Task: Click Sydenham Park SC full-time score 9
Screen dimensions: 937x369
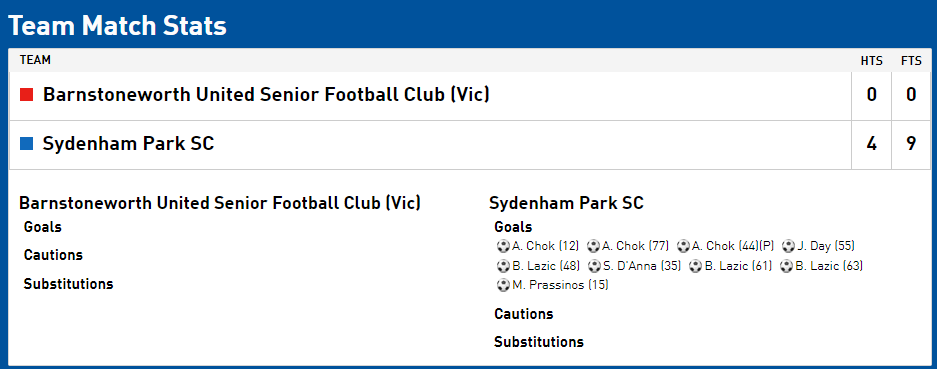Action: 911,144
